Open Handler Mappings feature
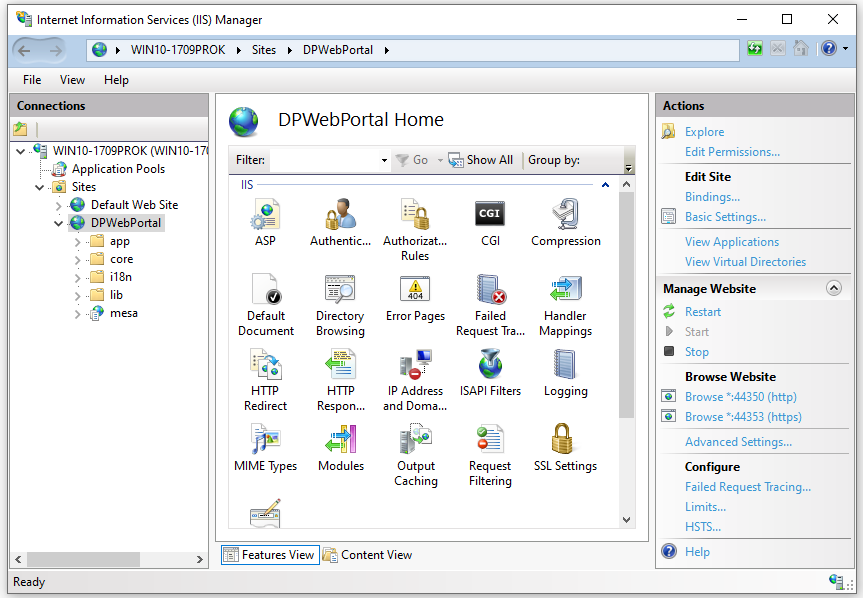Screen dimensions: 863x598 (565, 305)
